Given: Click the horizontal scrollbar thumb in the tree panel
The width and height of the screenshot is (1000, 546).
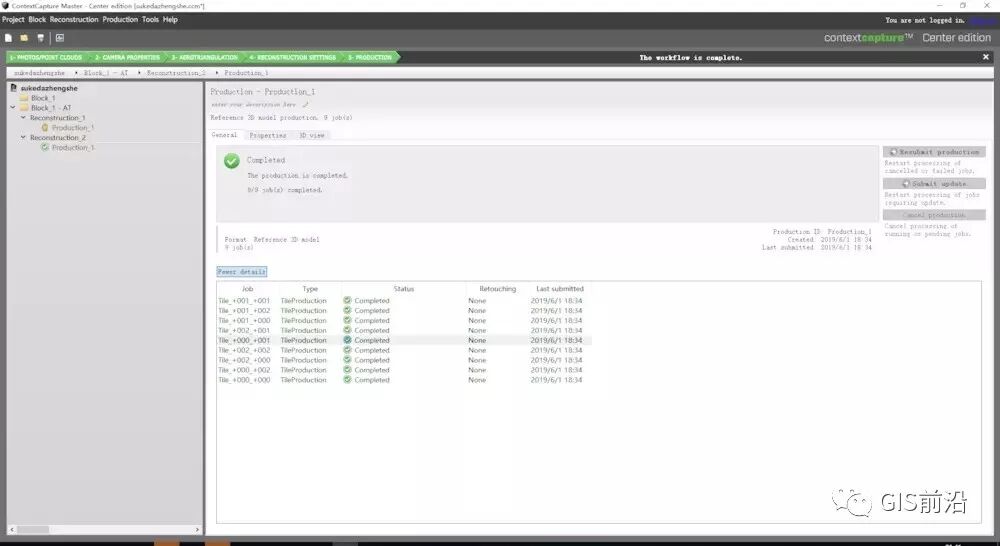Looking at the screenshot, I should pos(33,529).
